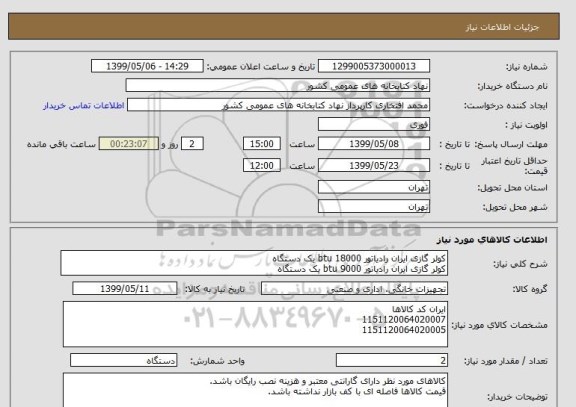Select the code 1151120064020005

pos(404,330)
